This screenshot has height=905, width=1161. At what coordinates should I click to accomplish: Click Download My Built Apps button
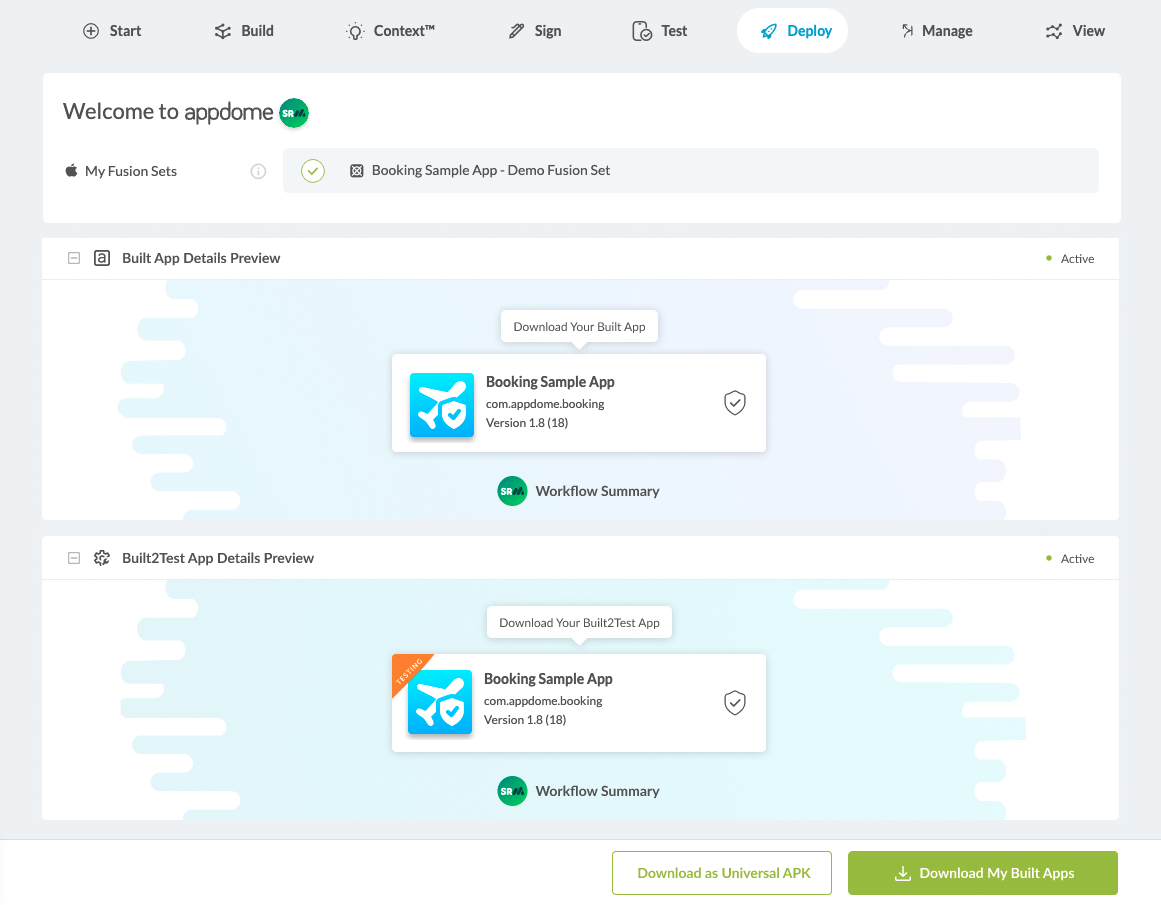tap(983, 873)
